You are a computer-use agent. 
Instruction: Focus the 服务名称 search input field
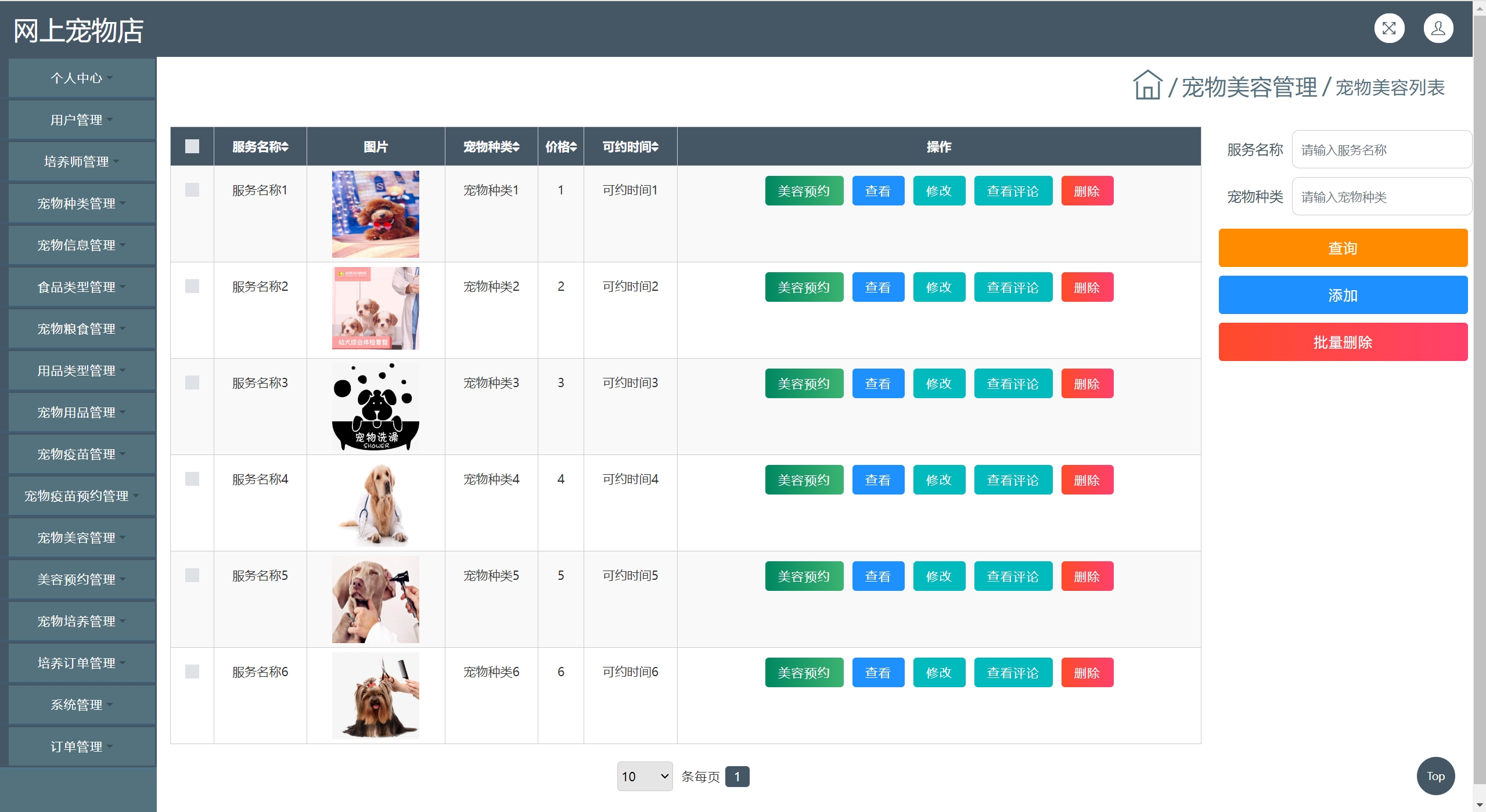pos(1381,150)
